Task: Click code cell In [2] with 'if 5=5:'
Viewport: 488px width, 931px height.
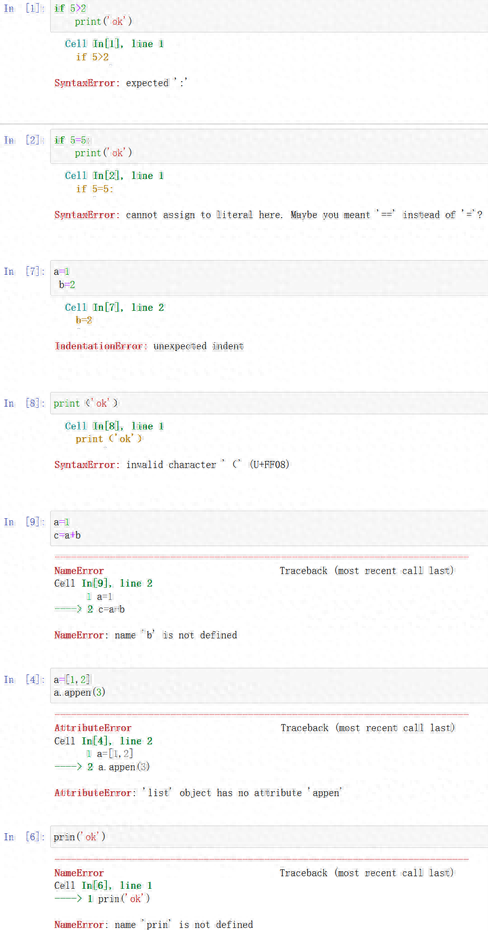Action: point(269,147)
